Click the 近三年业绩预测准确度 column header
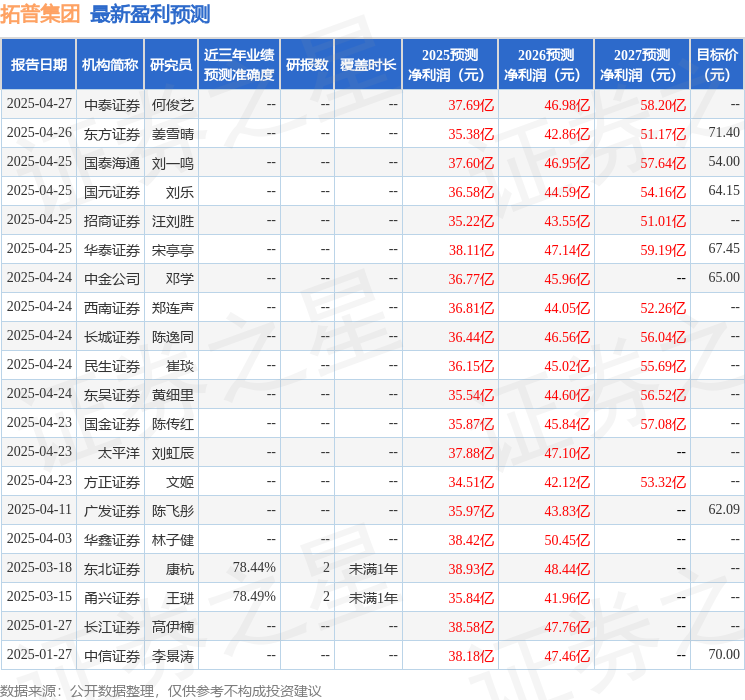Image resolution: width=745 pixels, height=700 pixels. (239, 65)
